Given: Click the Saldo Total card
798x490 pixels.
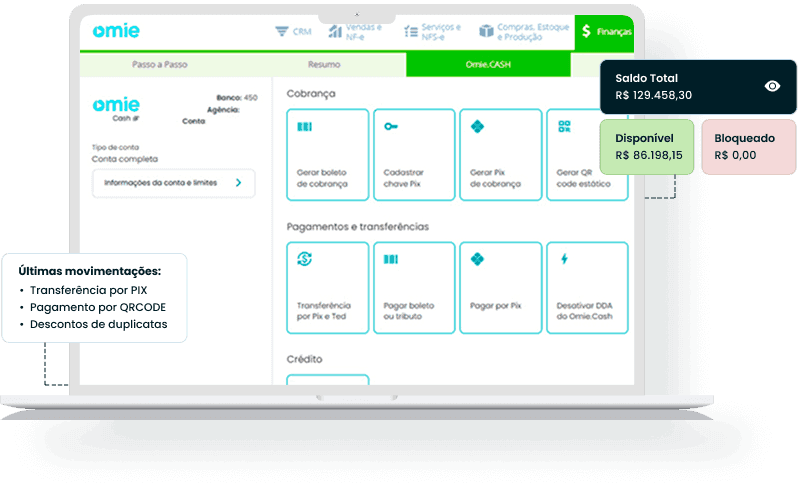Looking at the screenshot, I should 698,87.
